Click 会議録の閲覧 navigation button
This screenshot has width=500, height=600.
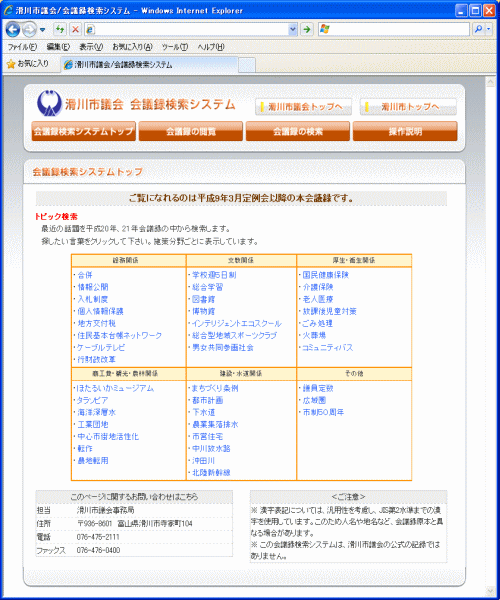[191, 131]
